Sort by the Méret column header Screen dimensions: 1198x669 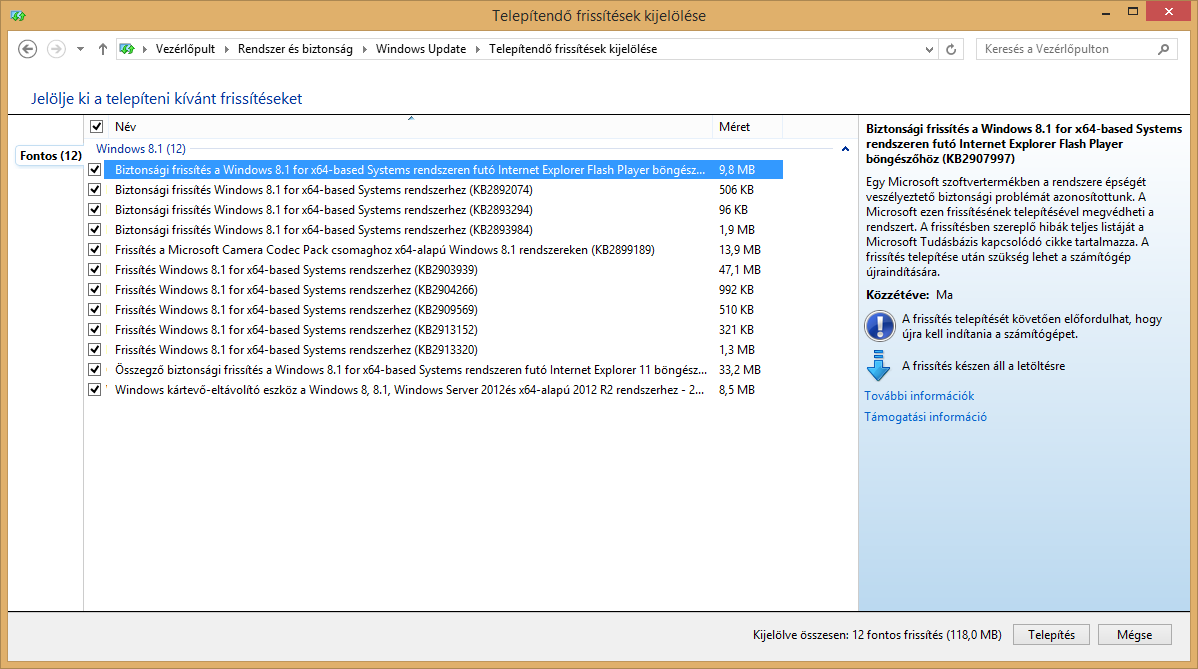tap(747, 127)
